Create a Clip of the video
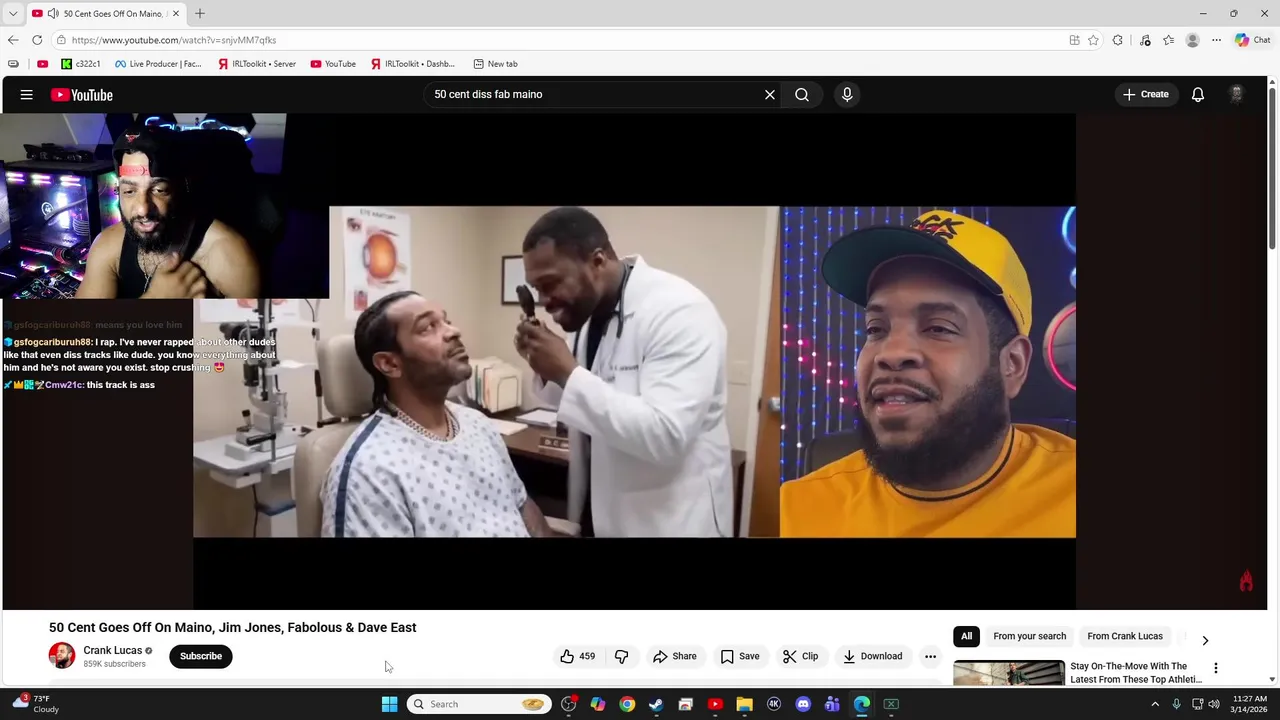 800,656
